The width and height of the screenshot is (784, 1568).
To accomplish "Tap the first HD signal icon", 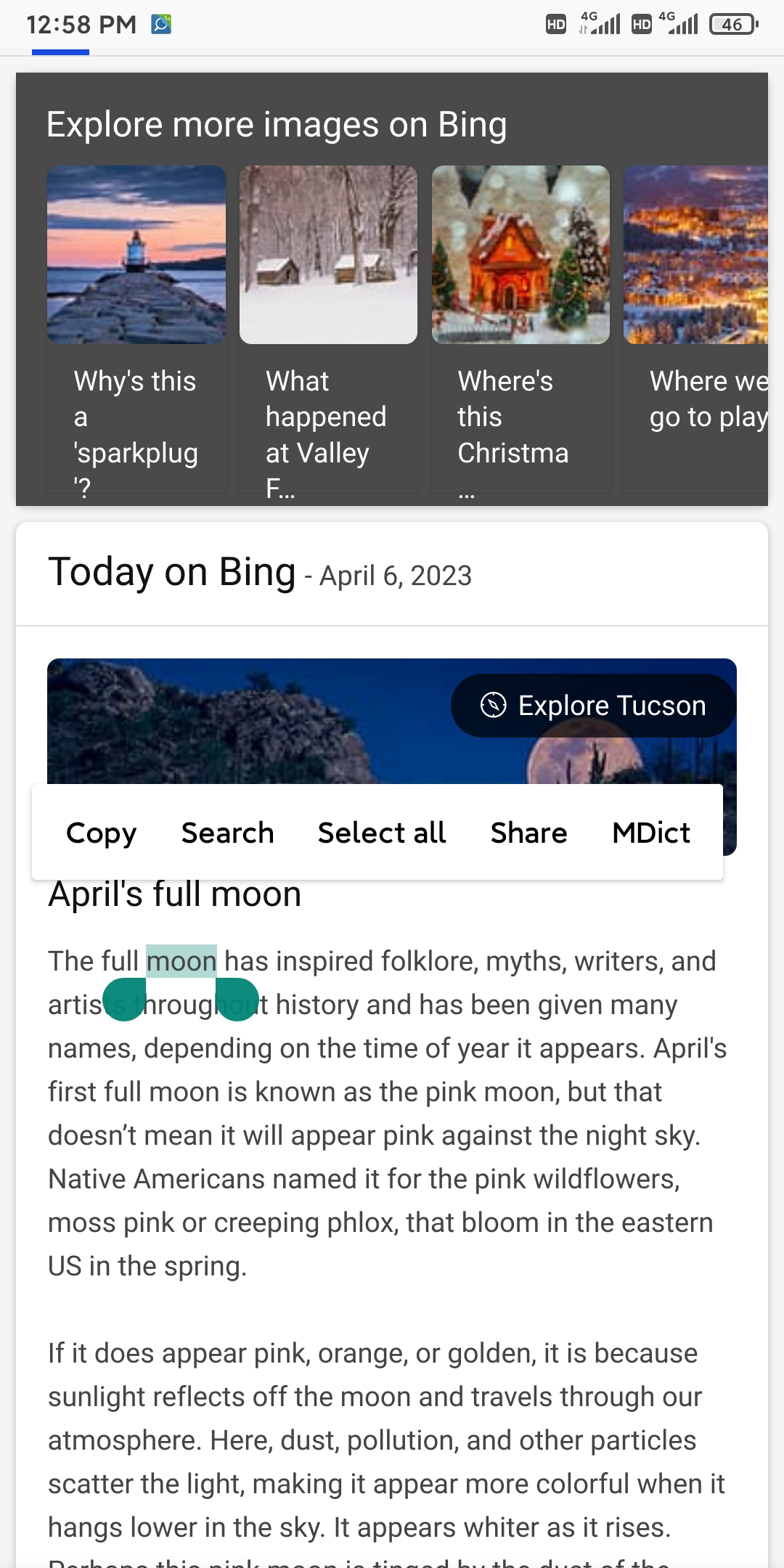I will tap(556, 25).
